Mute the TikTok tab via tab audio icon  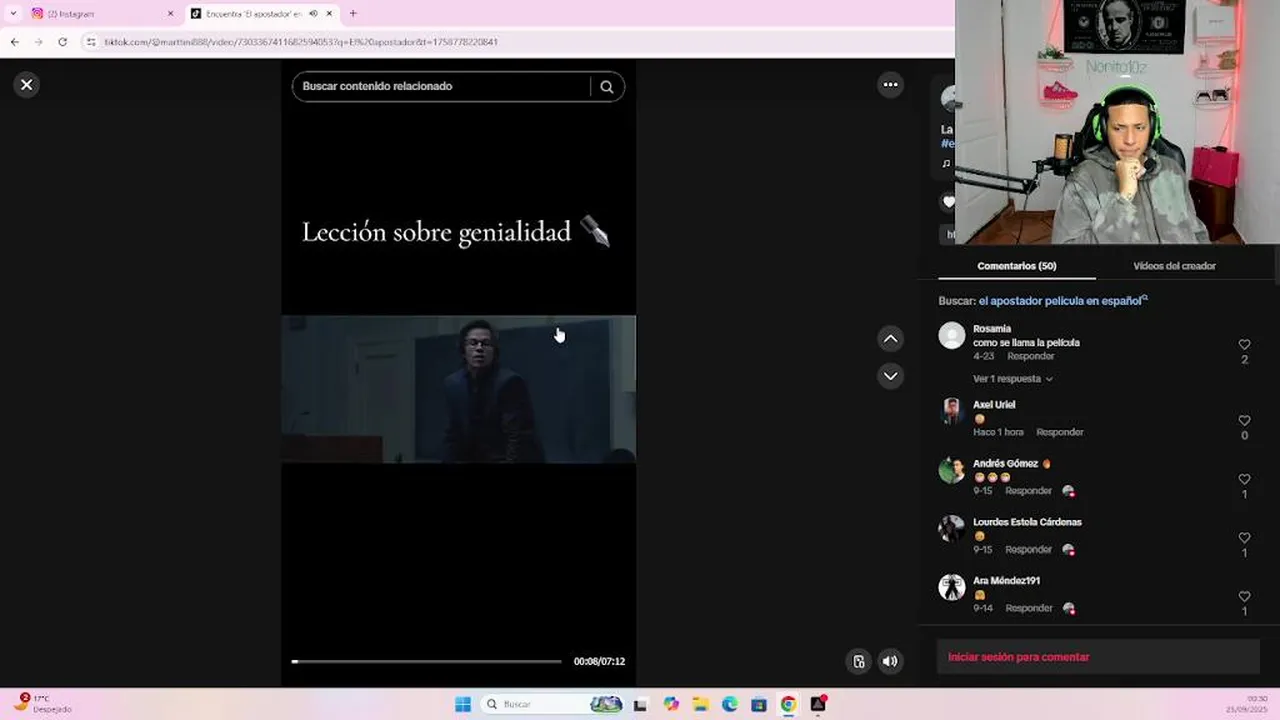coord(313,14)
